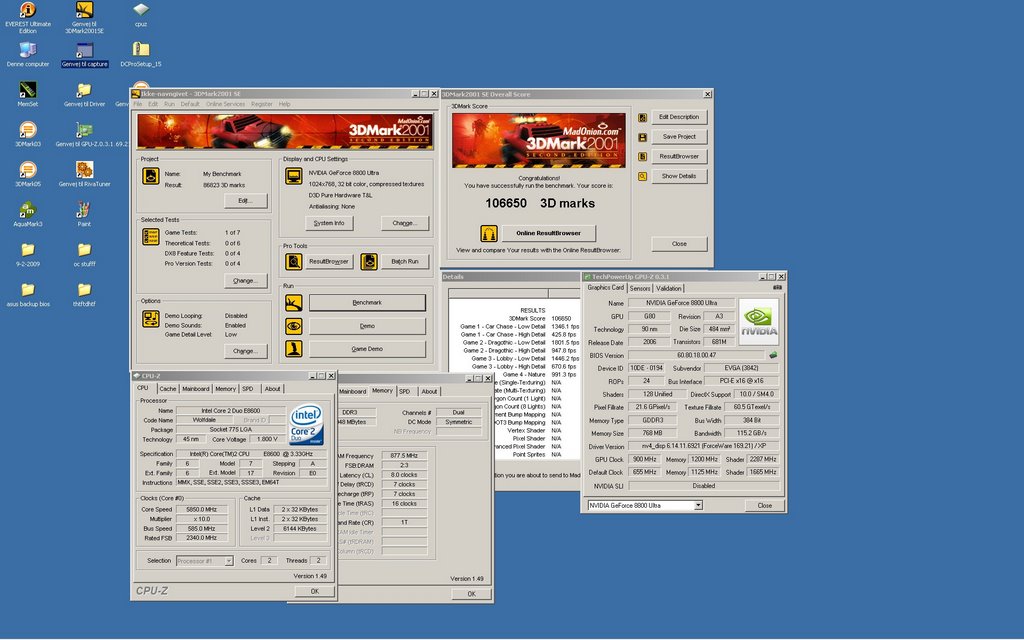
Task: Open the asus backup bios folder
Action: 27,290
